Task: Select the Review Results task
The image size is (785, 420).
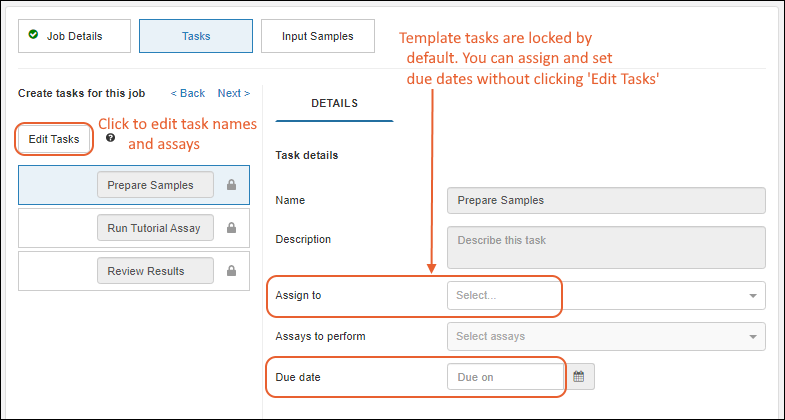Action: click(154, 271)
